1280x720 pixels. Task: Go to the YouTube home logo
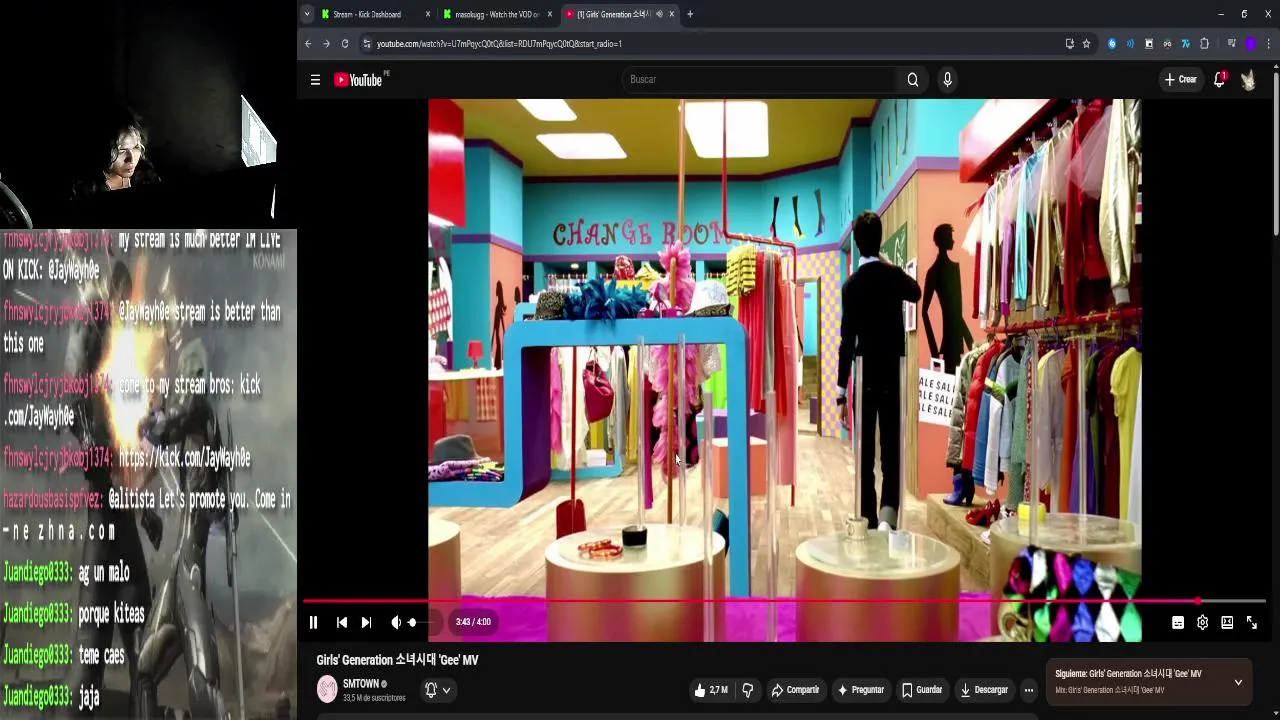(360, 80)
